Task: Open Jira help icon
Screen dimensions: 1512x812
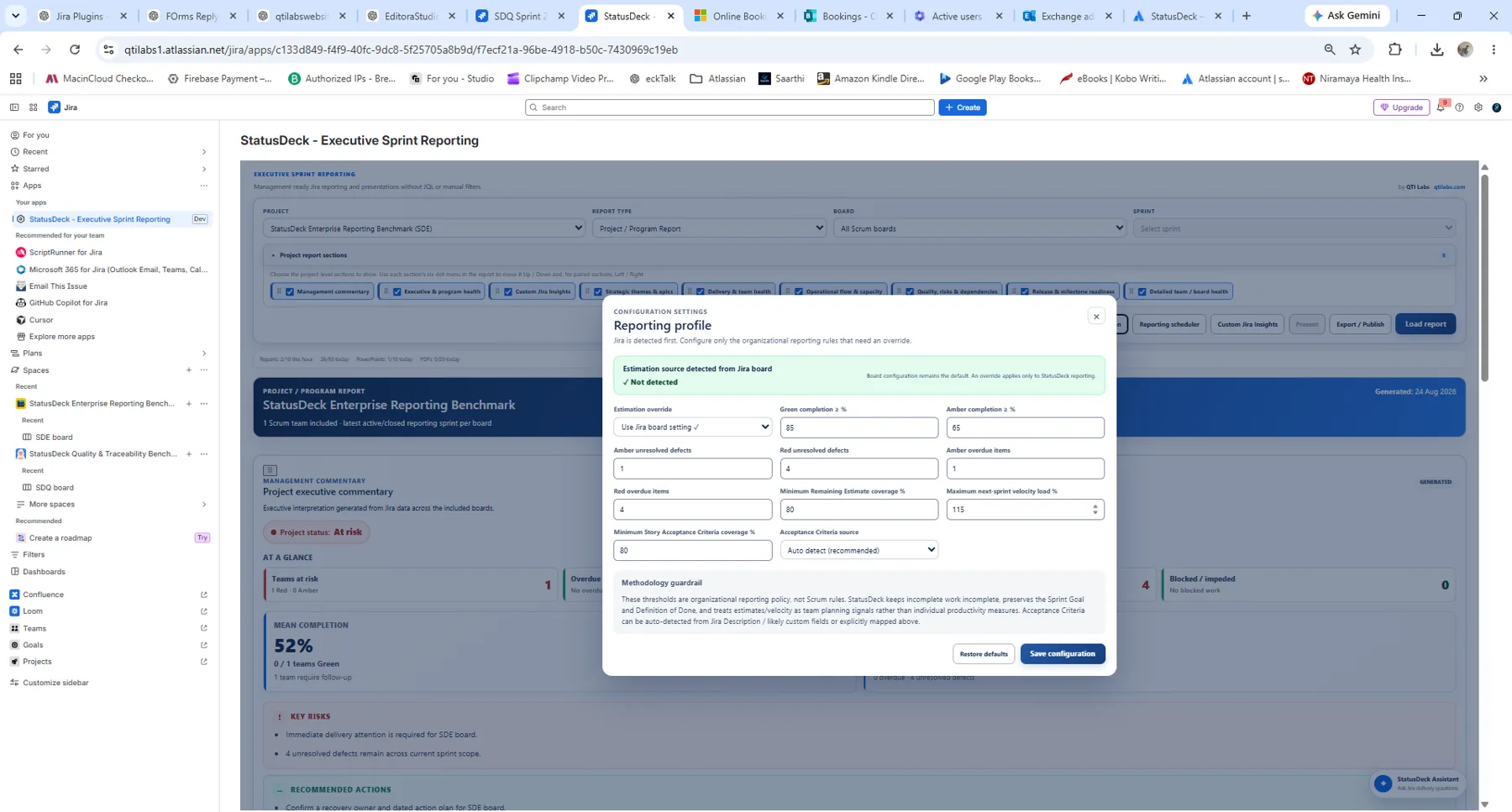Action: click(1460, 107)
